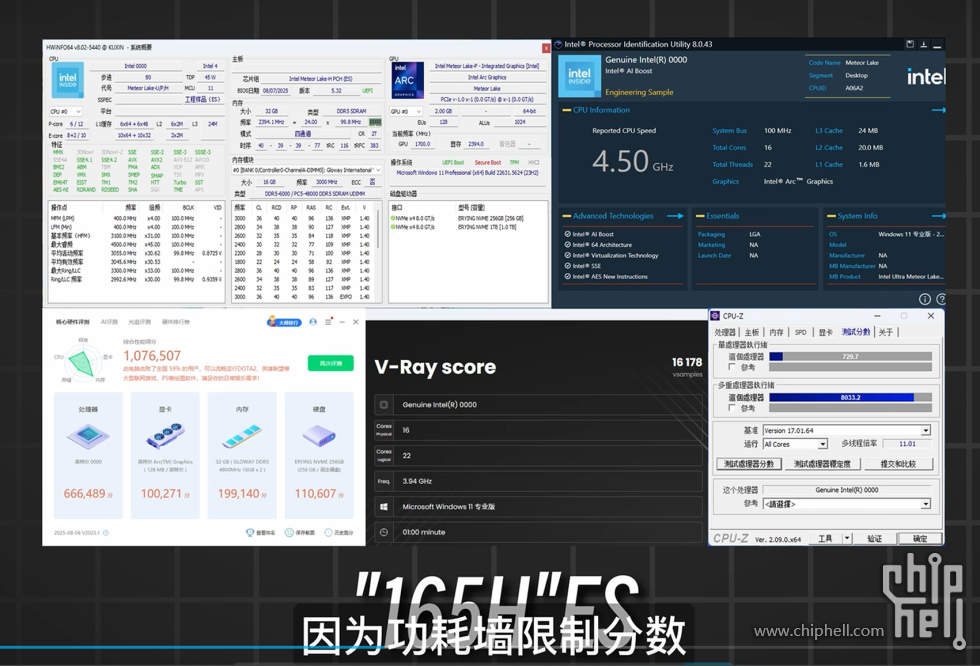Click the CPU chip icon in the V-Ray results
Viewport: 980px width, 666px height.
(384, 405)
